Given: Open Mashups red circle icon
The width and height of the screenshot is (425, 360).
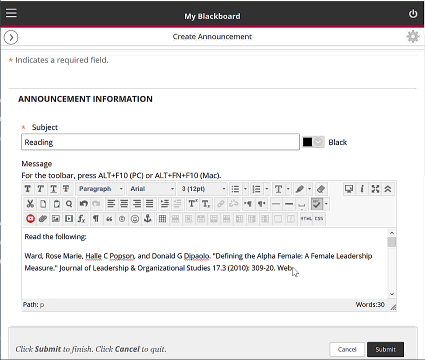Looking at the screenshot, I should click(30, 219).
